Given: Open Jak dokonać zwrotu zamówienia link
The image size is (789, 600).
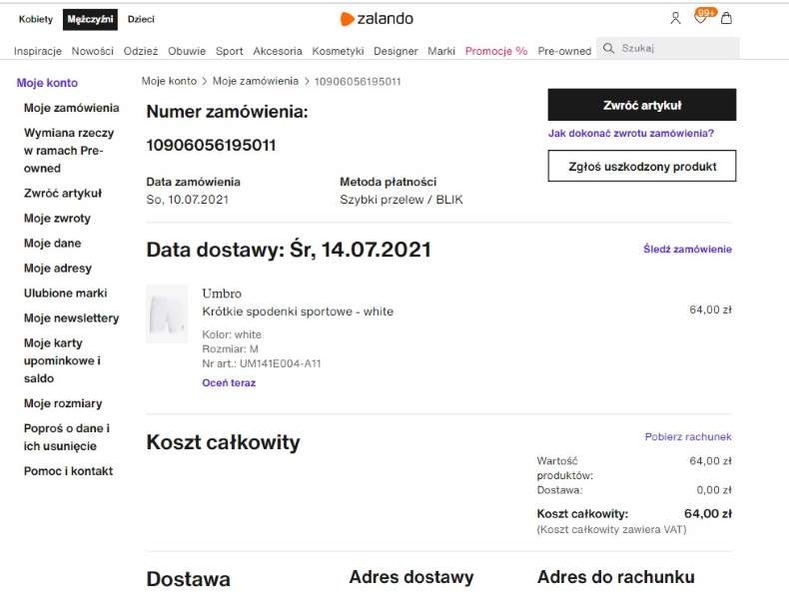Looking at the screenshot, I should 631,133.
